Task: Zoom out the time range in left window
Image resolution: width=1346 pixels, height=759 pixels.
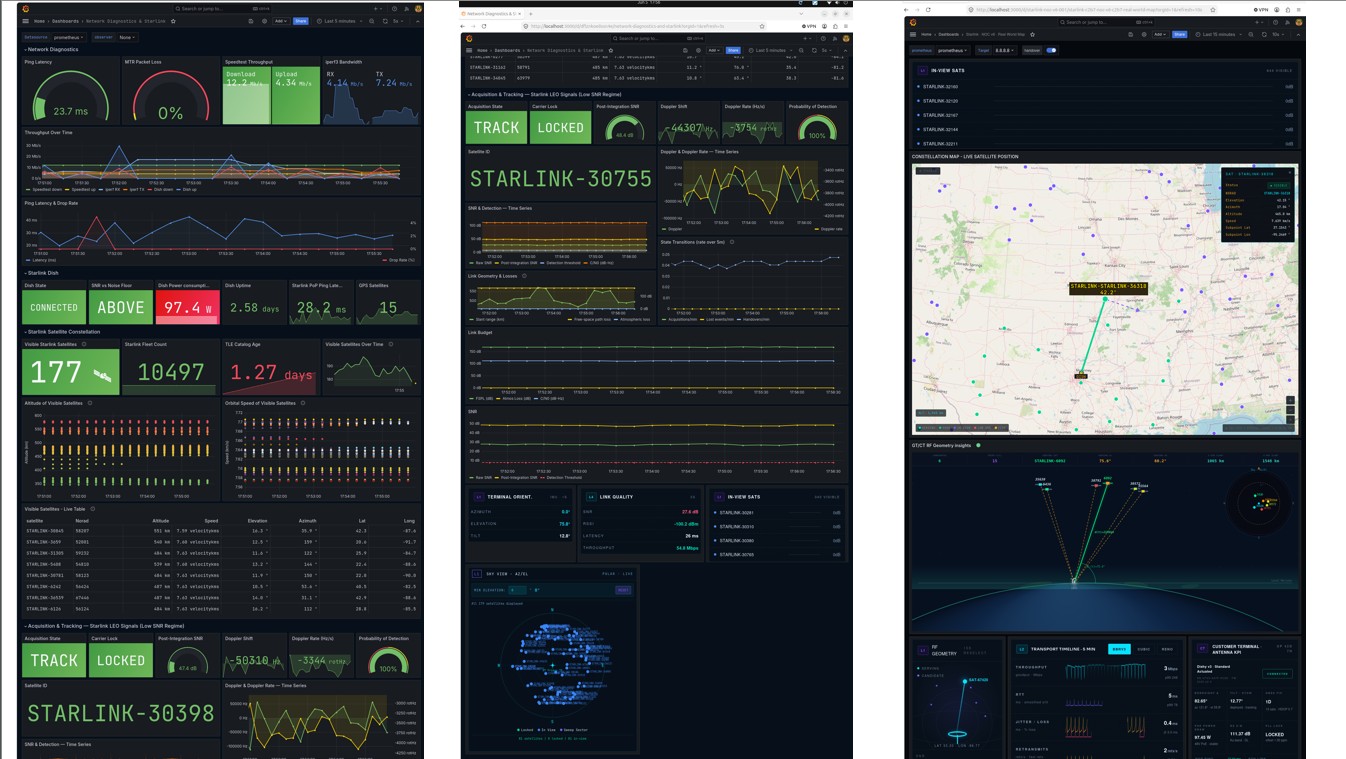Action: [372, 21]
